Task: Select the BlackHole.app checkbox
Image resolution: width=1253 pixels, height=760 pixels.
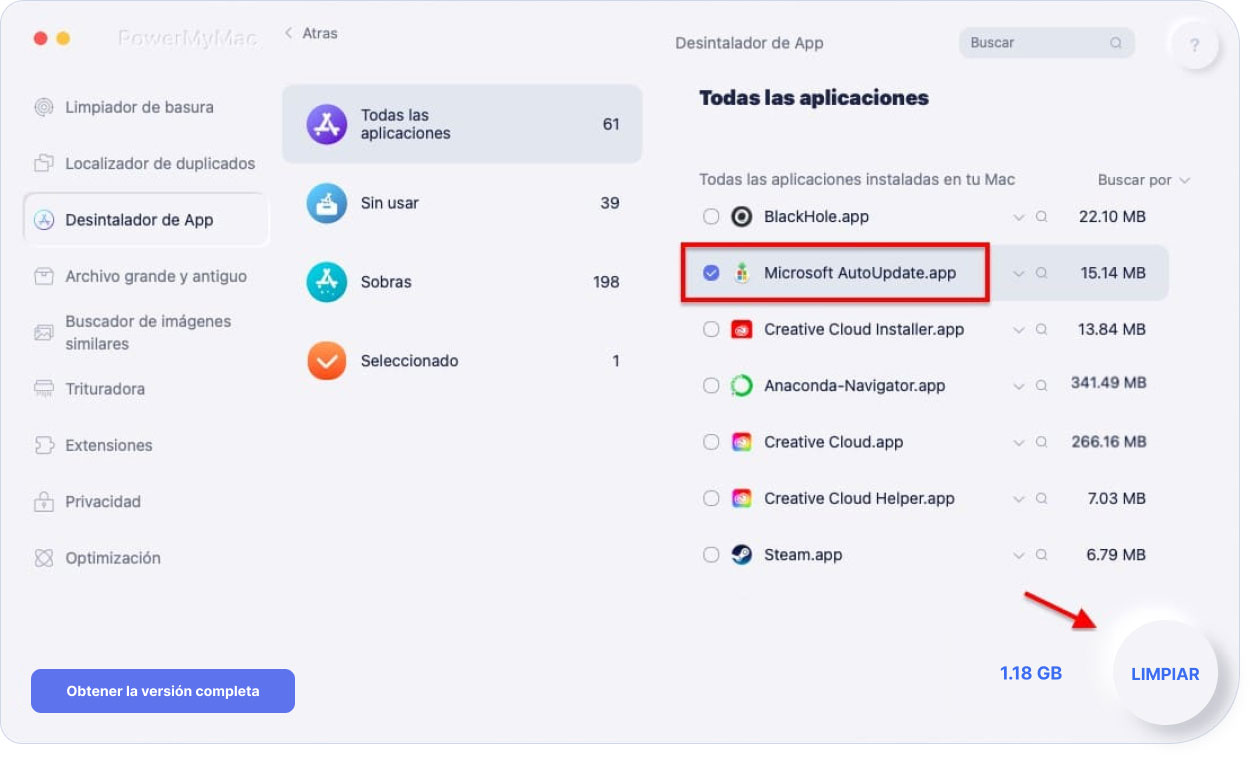Action: click(x=711, y=217)
